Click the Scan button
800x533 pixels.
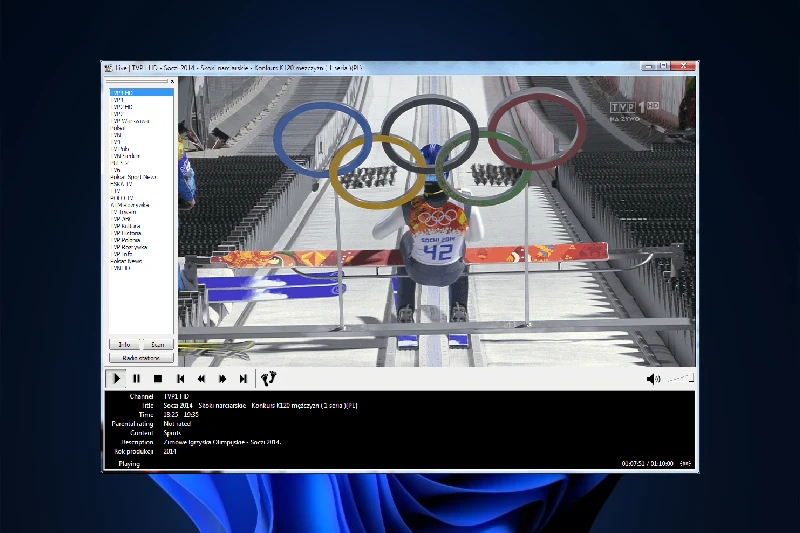point(158,344)
